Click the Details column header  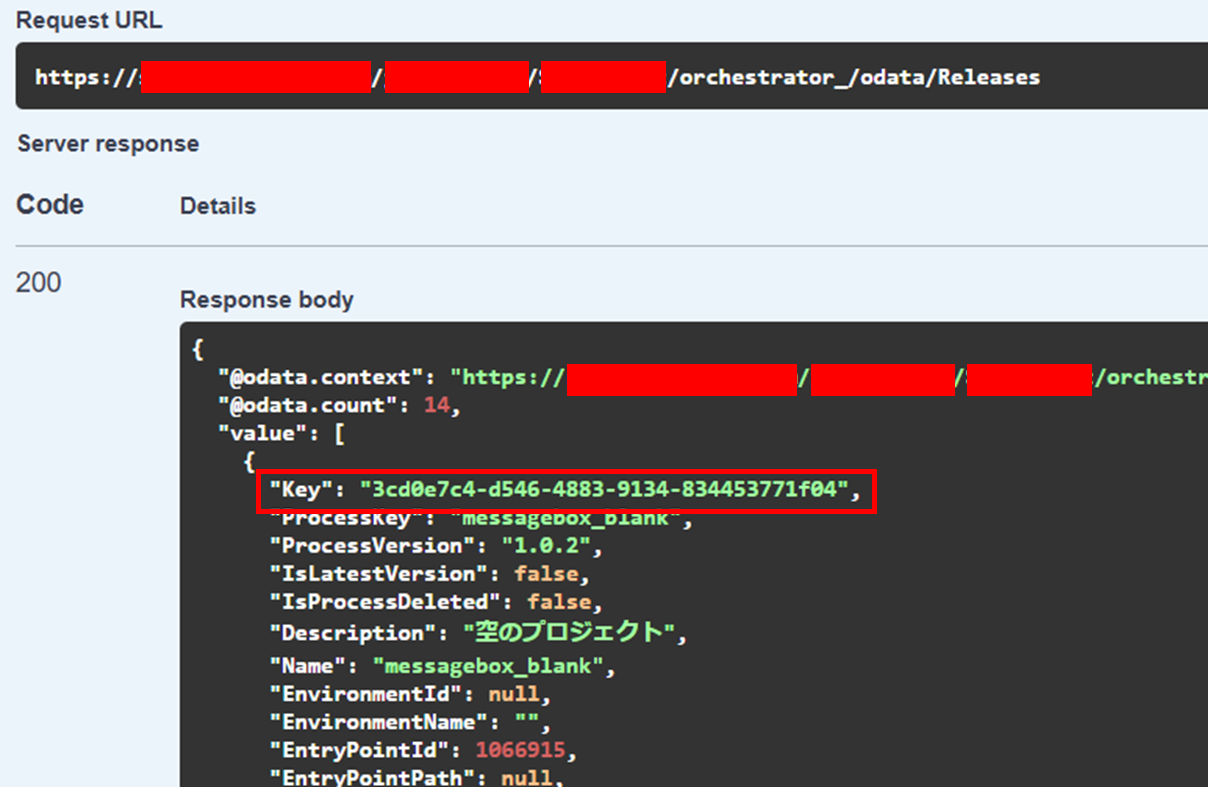(x=218, y=206)
